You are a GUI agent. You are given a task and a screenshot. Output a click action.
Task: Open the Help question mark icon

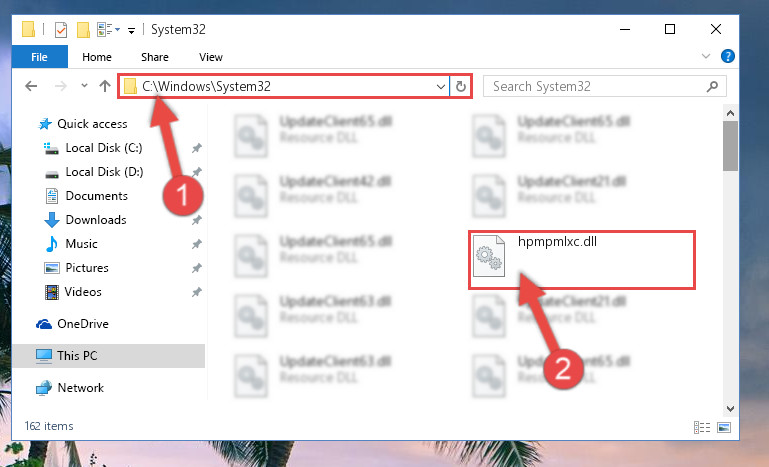(x=728, y=56)
